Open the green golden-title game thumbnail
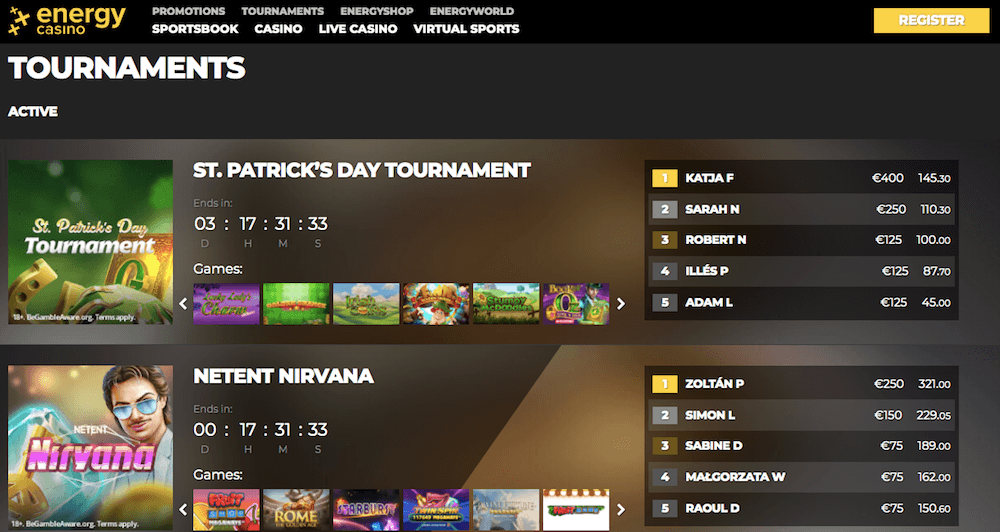1000x532 pixels. pyautogui.click(x=297, y=304)
